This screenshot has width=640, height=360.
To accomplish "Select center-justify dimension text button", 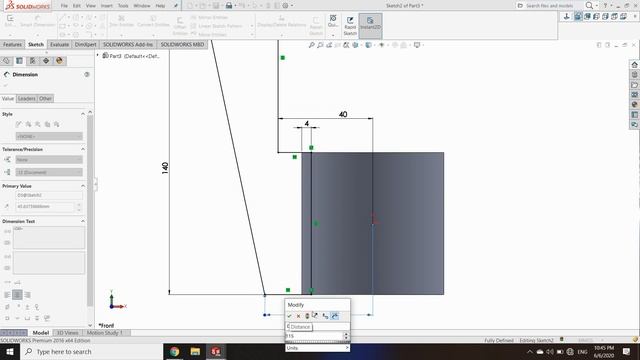I will point(17,295).
